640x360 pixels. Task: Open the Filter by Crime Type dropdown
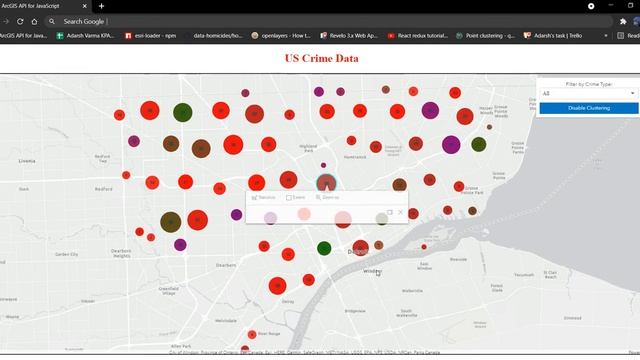[x=589, y=93]
